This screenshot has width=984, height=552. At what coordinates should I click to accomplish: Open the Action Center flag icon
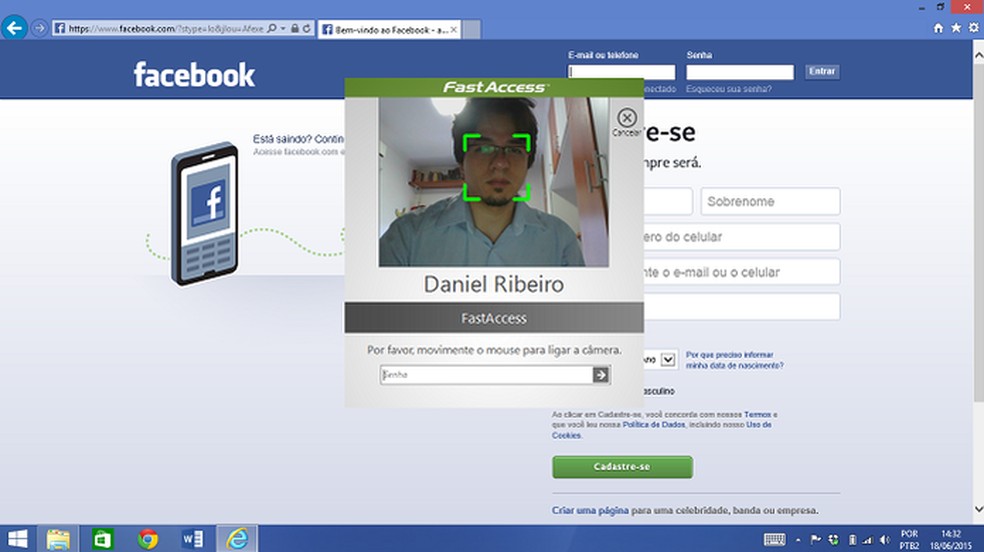(x=816, y=539)
